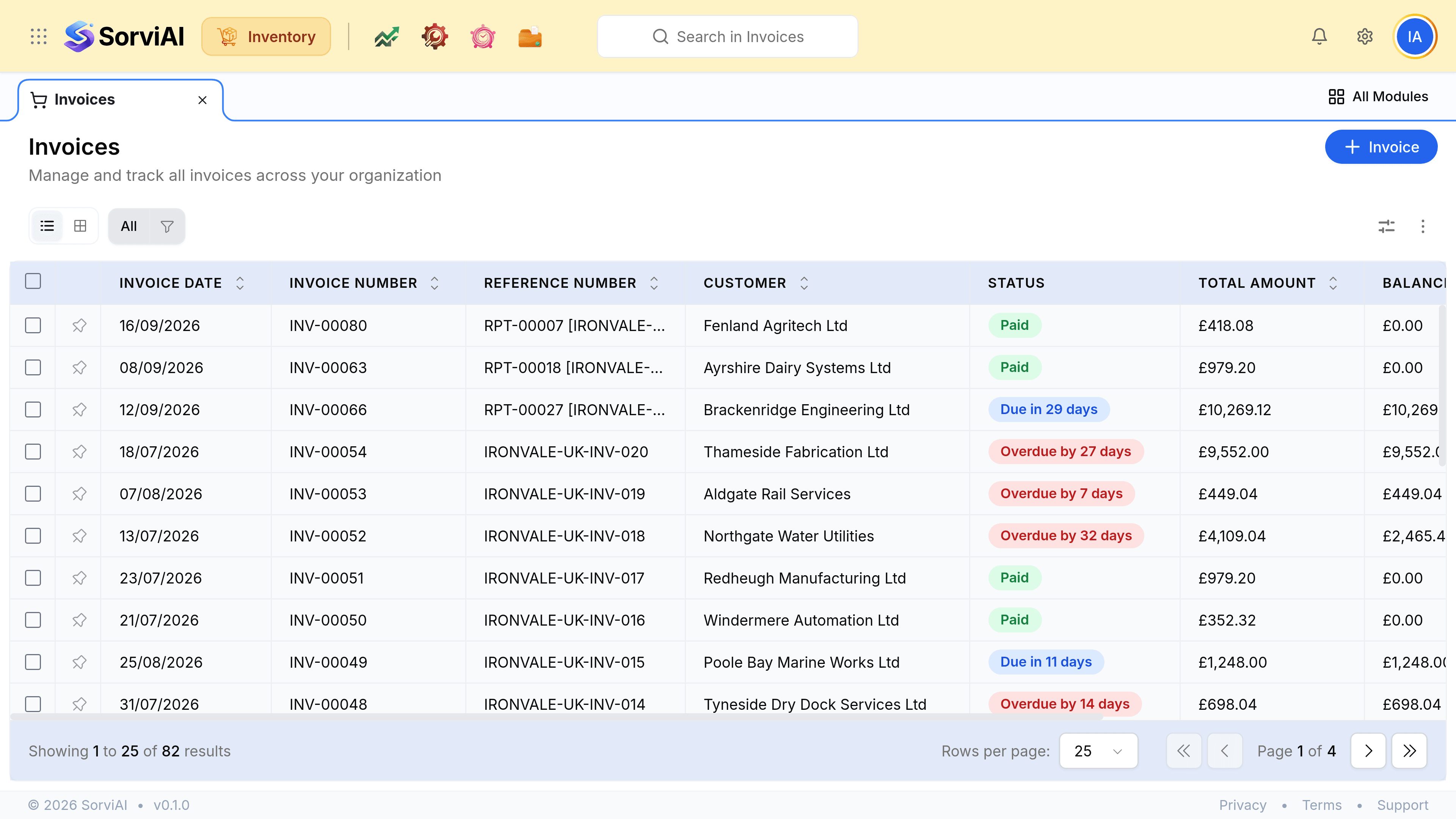Click customer Thameside Fabrication Ltd

coord(796,452)
